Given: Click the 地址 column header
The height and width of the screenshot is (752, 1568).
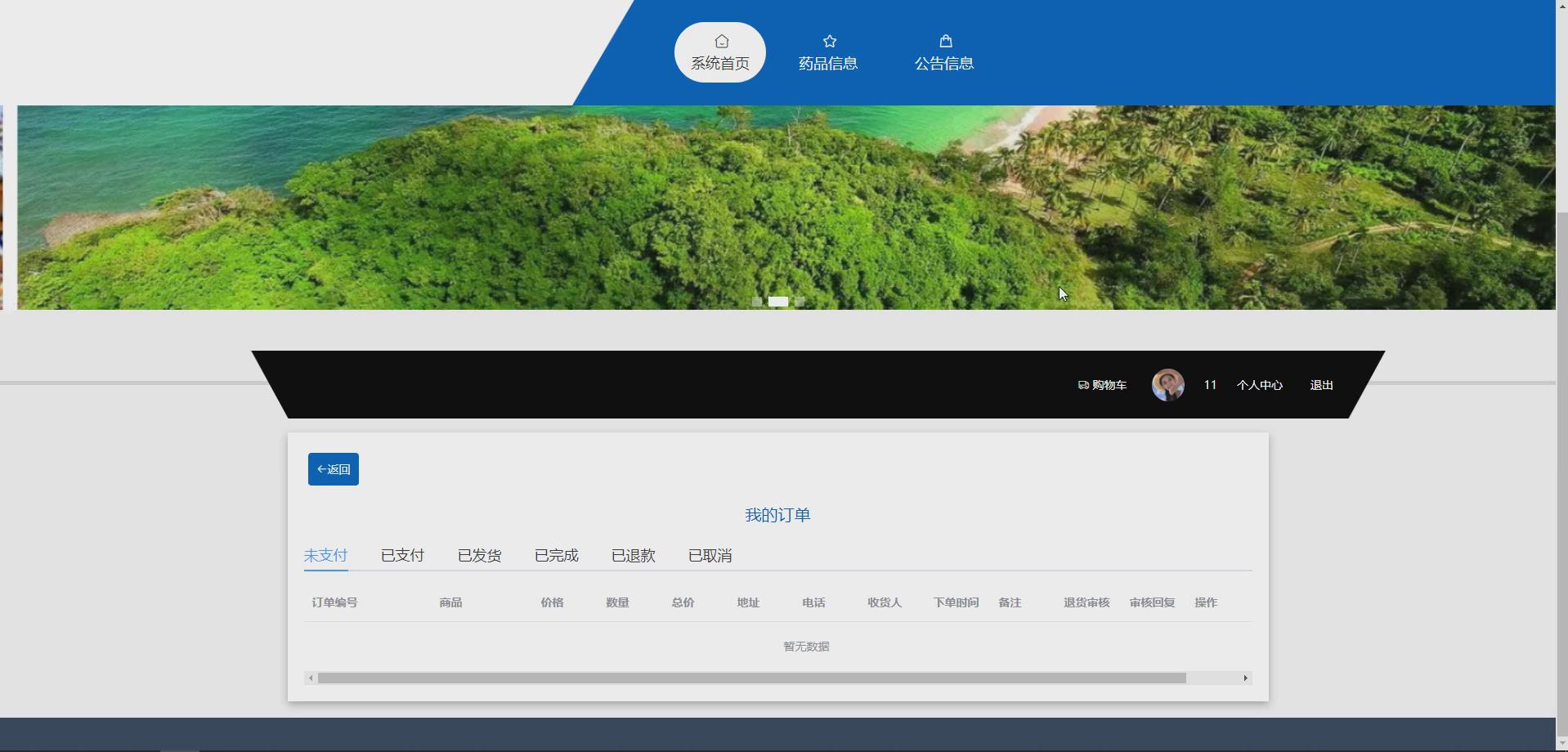Looking at the screenshot, I should [748, 602].
